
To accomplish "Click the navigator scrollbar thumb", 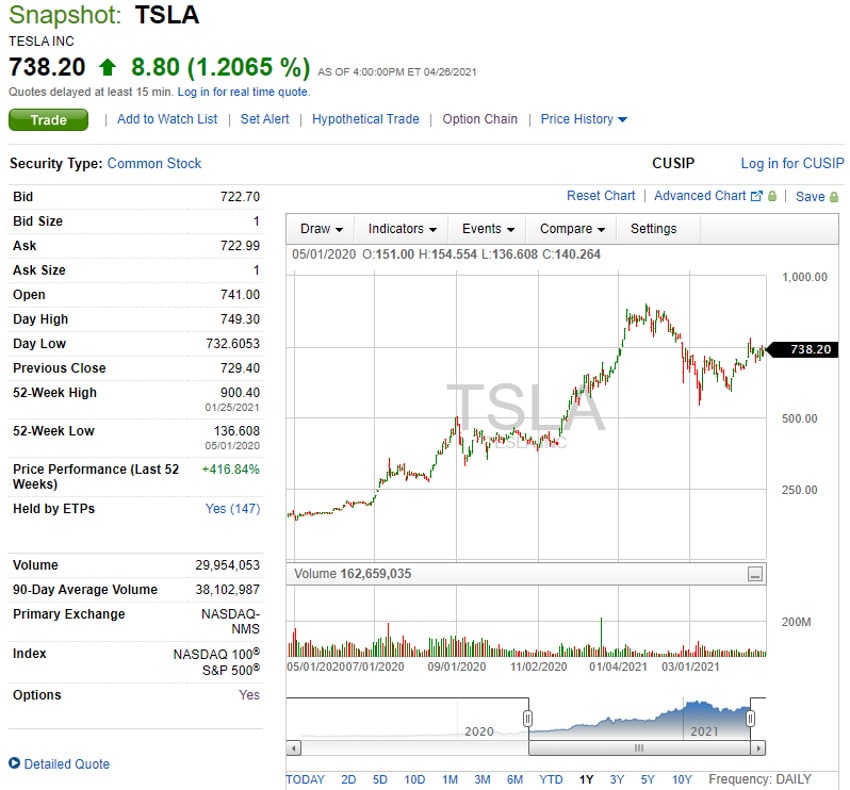I will tap(640, 749).
